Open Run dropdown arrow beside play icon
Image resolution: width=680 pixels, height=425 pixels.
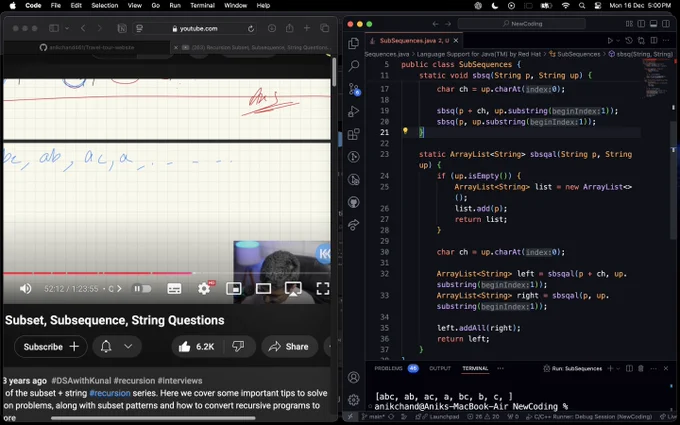point(618,40)
